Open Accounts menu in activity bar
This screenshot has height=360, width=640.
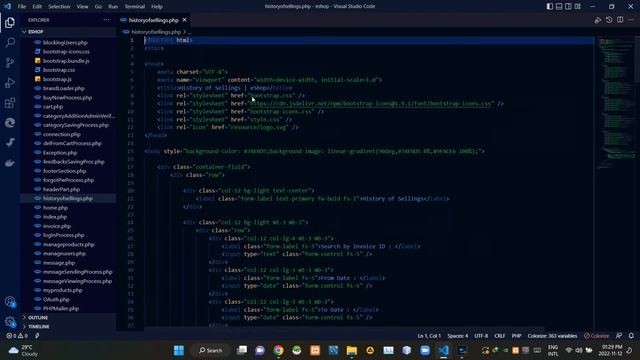[x=10, y=302]
